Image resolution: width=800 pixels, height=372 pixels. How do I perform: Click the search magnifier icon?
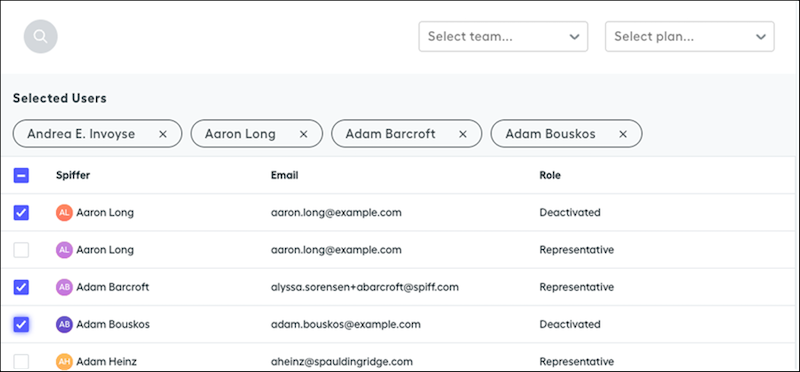pyautogui.click(x=41, y=36)
